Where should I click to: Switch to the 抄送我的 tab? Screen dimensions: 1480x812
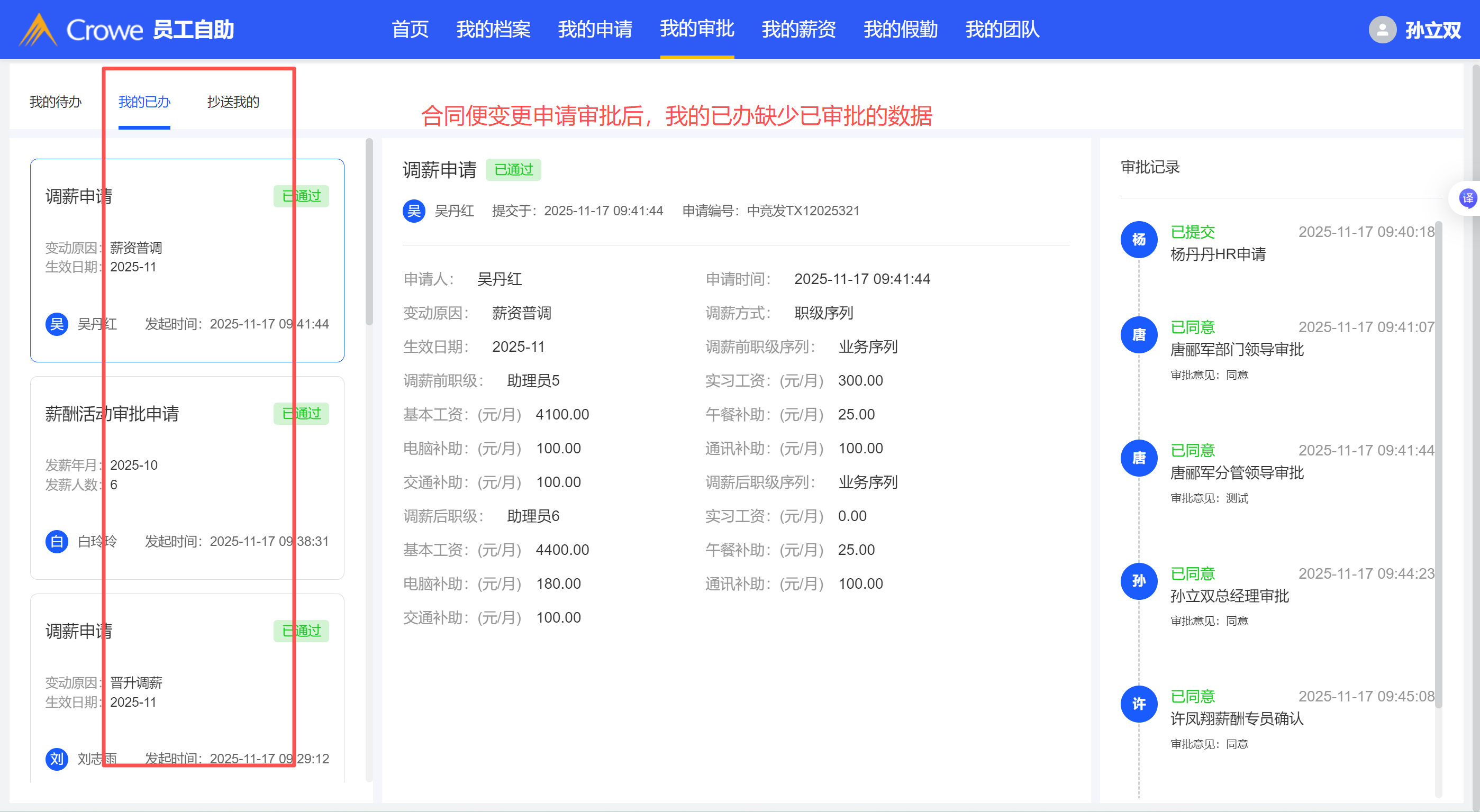click(233, 102)
